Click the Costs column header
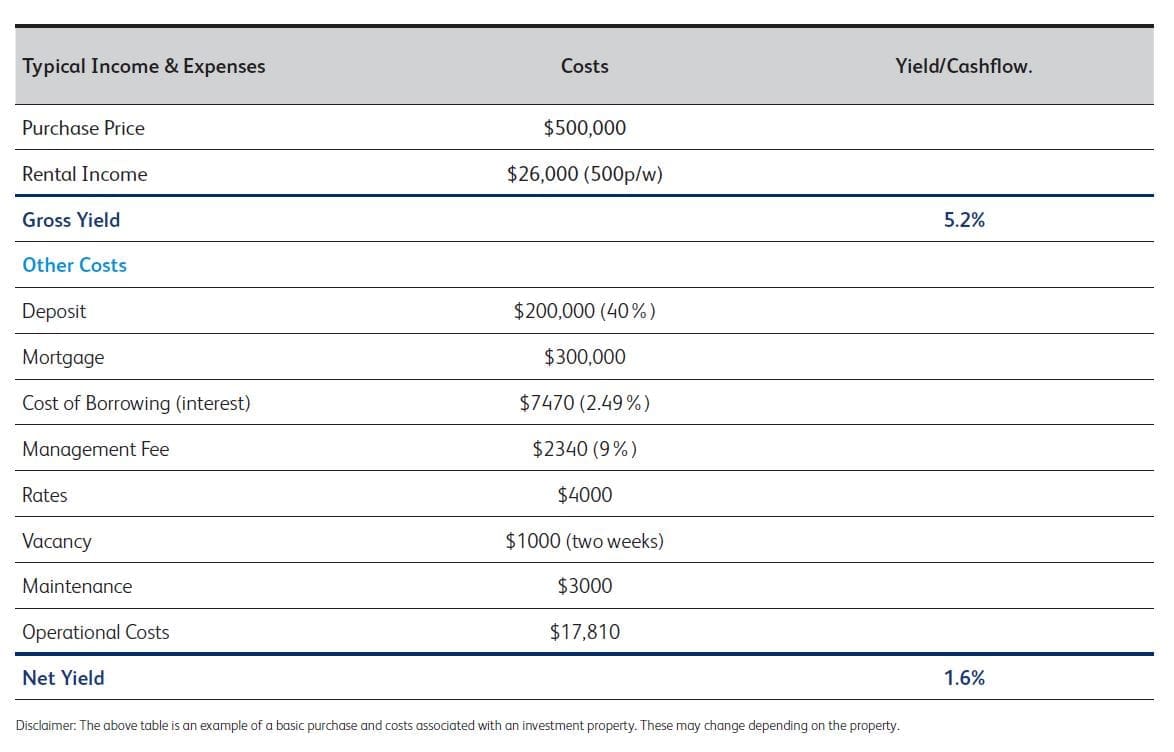1174x752 pixels. [585, 67]
